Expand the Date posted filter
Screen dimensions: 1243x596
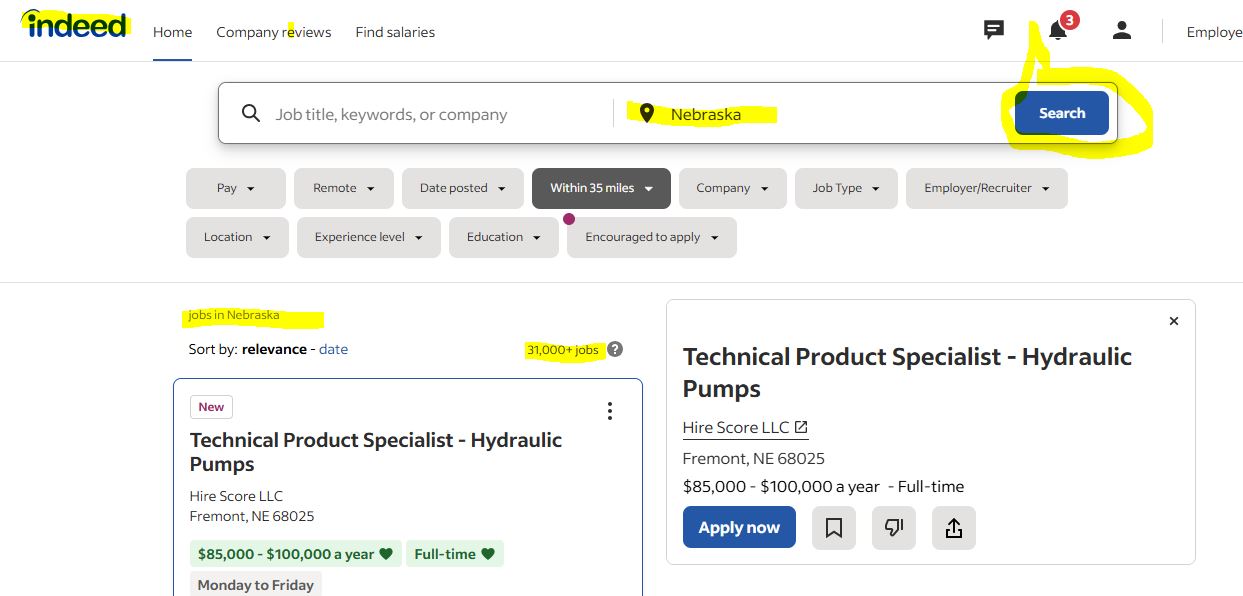point(463,188)
